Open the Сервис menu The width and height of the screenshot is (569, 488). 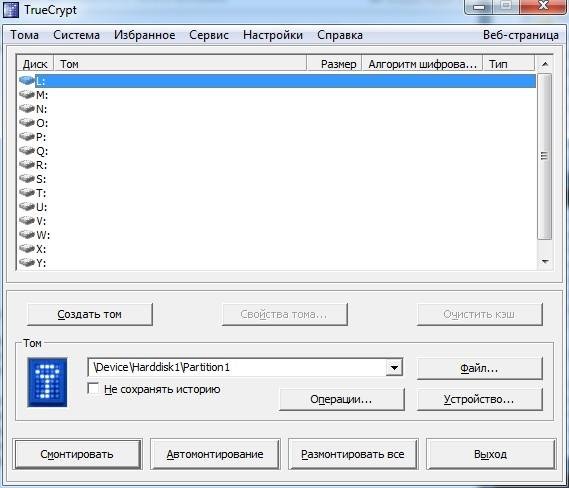tap(209, 35)
